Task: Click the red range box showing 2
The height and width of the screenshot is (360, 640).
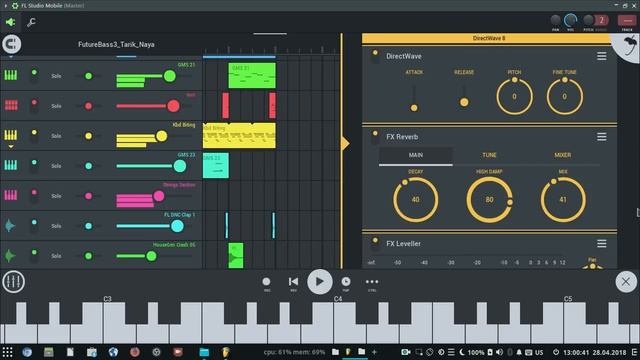Action: (x=601, y=20)
